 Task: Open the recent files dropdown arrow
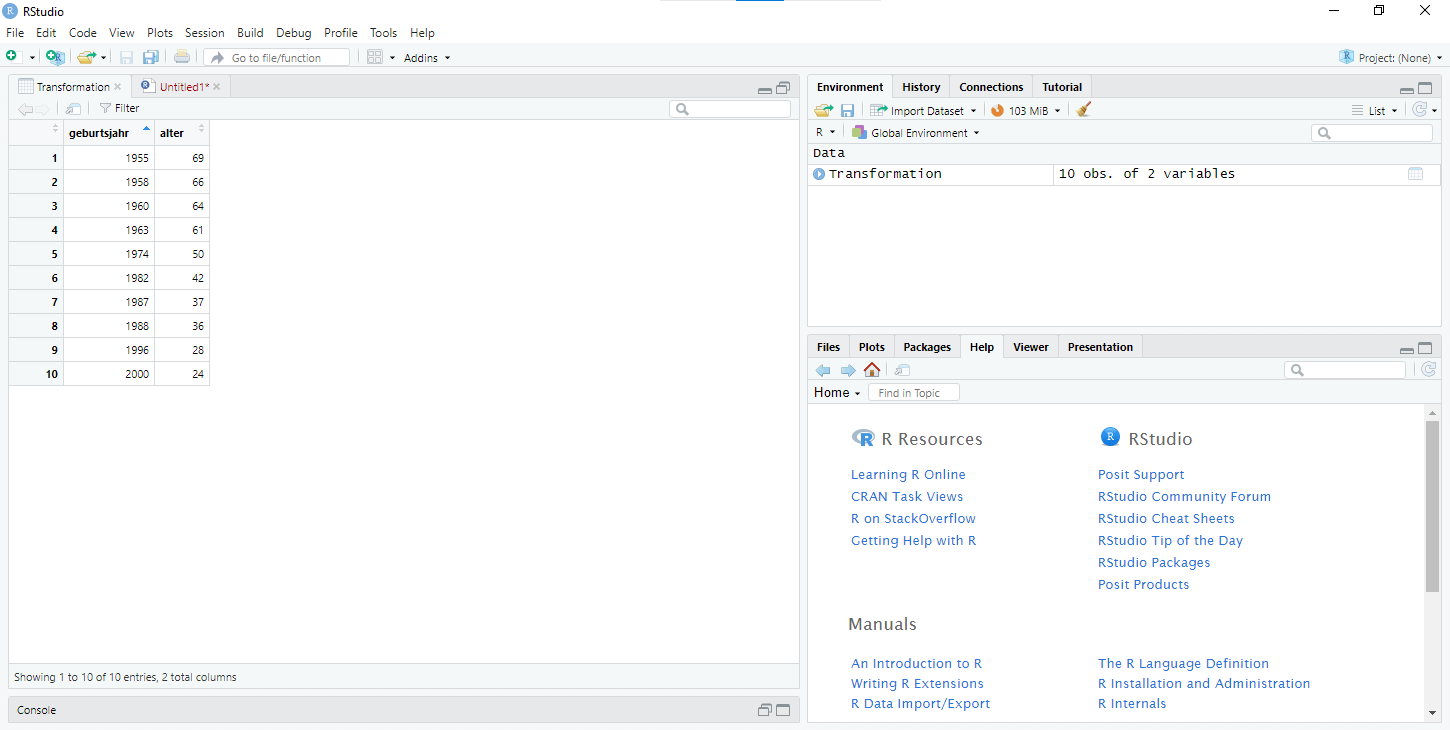click(103, 58)
